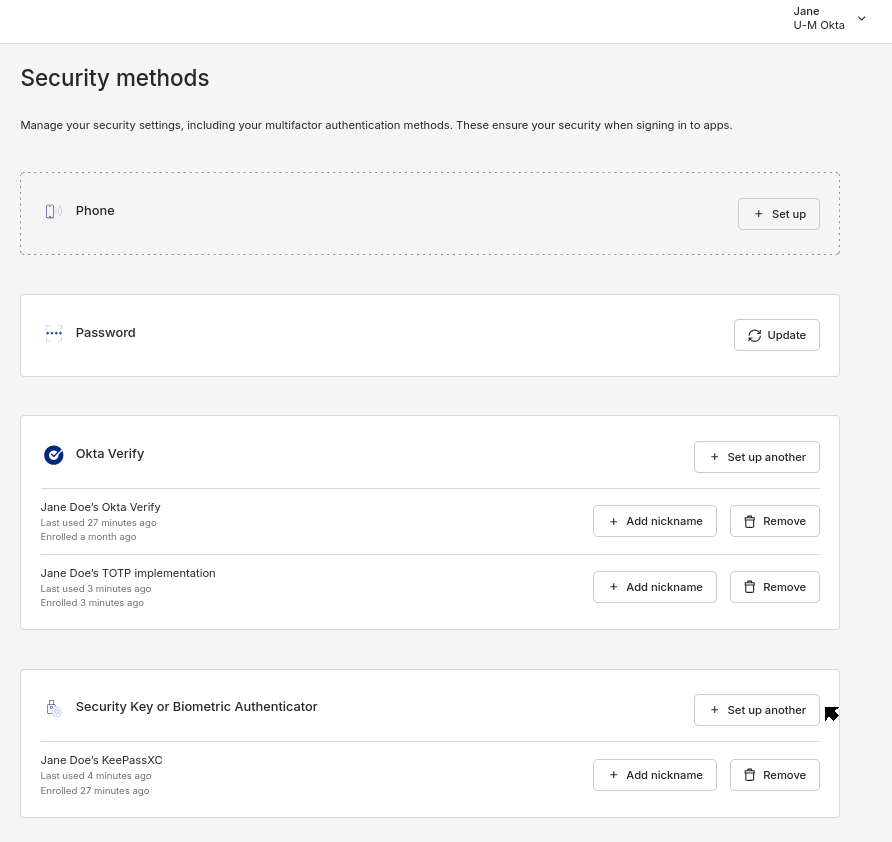The image size is (892, 842).
Task: Expand the U-M Okta user chevron
Action: pyautogui.click(x=861, y=18)
